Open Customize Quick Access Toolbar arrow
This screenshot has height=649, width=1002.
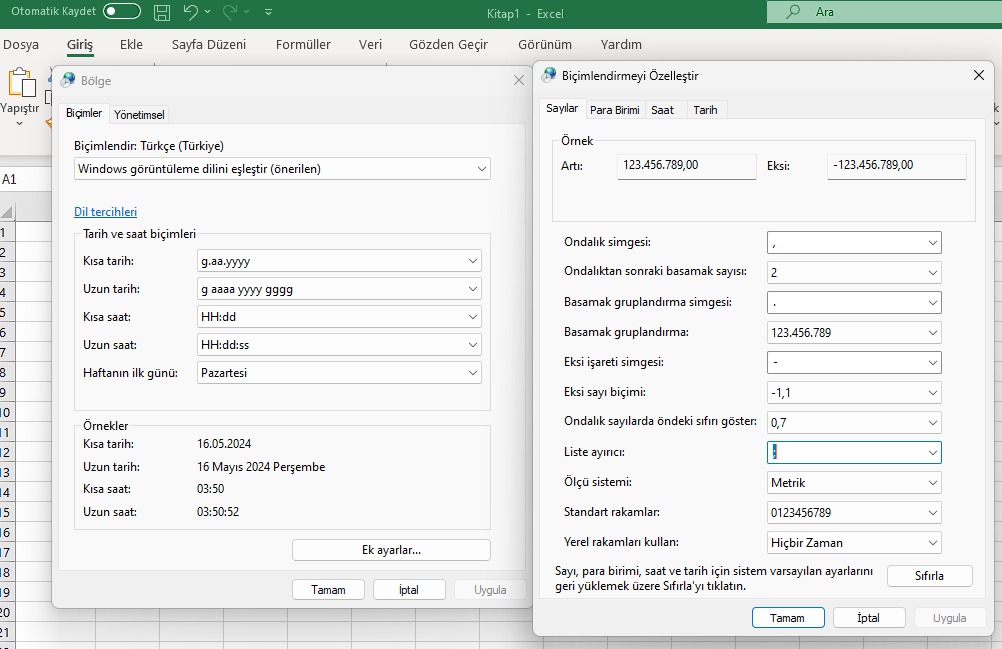point(268,13)
